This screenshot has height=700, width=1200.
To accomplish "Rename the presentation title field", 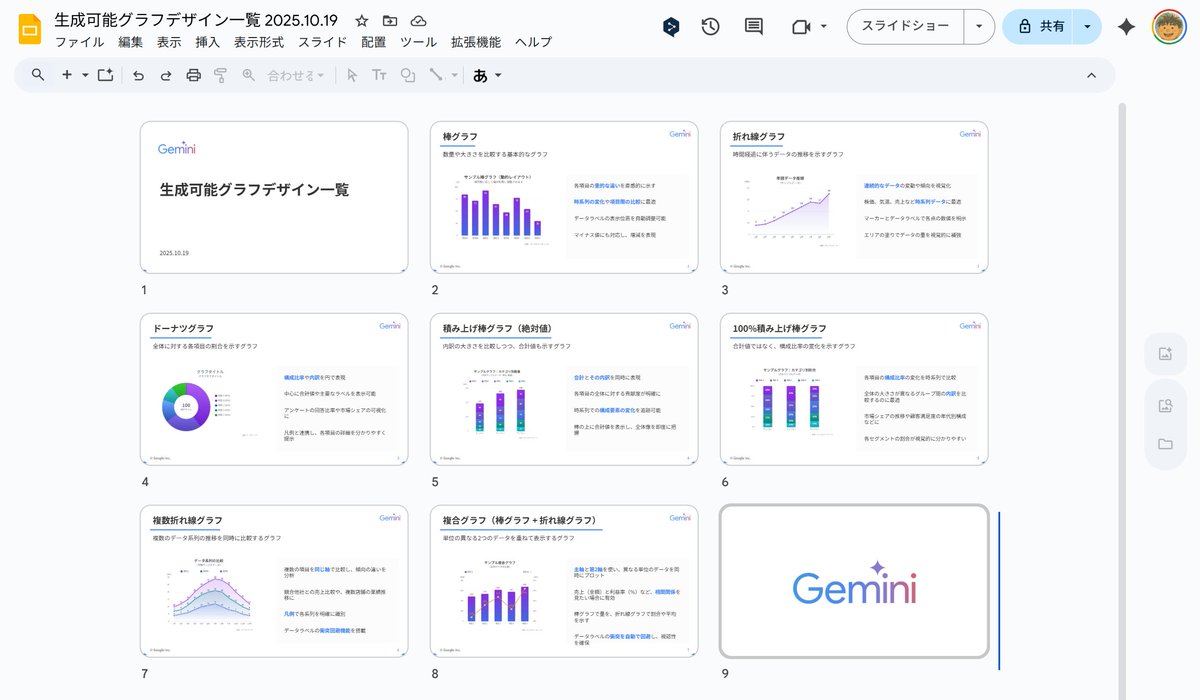I will pos(196,20).
